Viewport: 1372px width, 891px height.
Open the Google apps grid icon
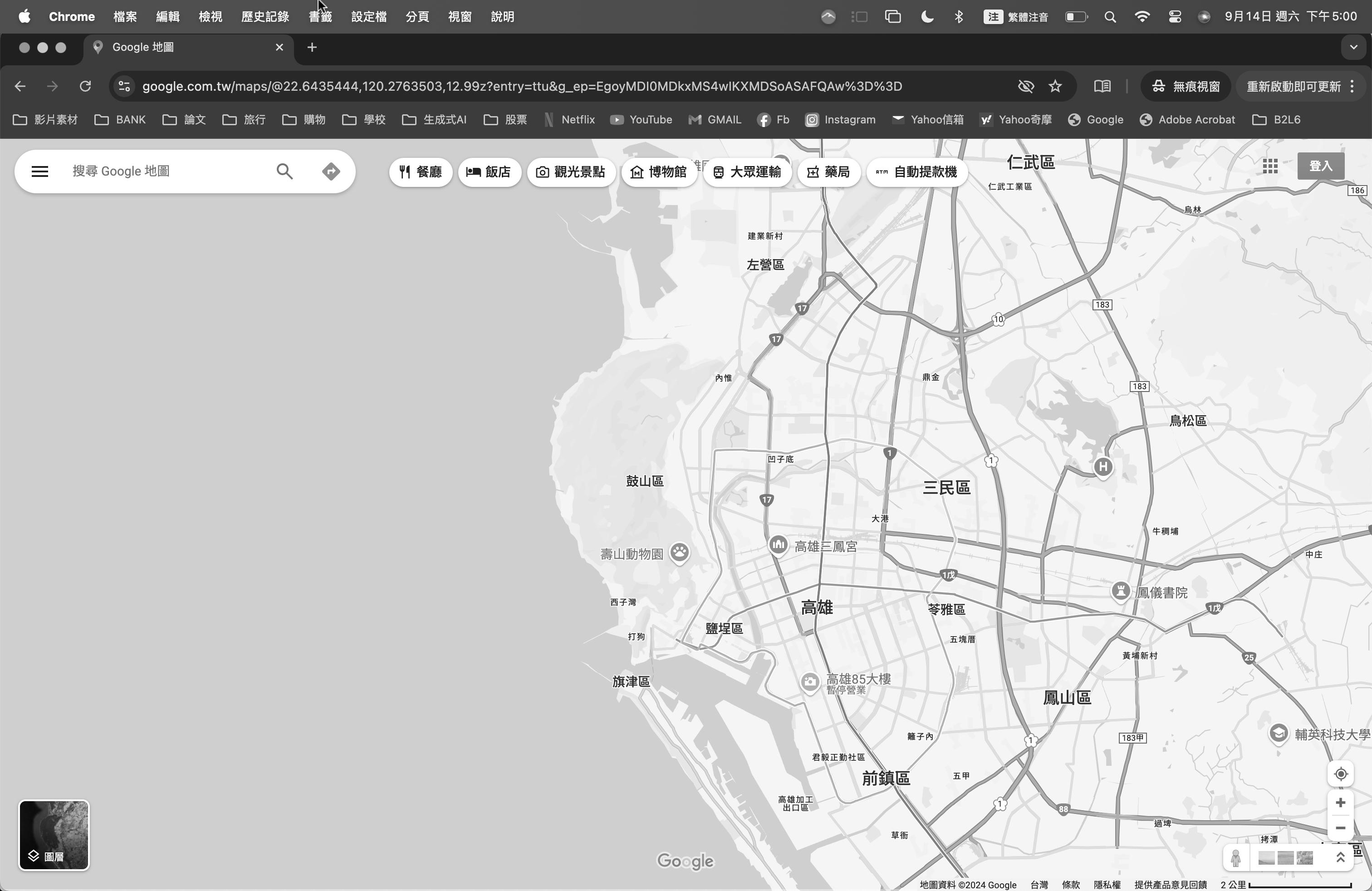(x=1270, y=166)
